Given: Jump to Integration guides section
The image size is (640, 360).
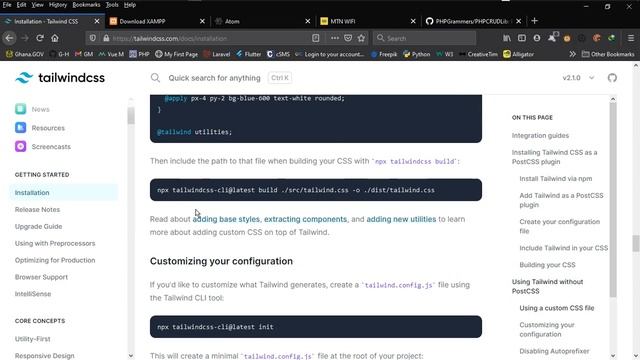Looking at the screenshot, I should point(540,136).
